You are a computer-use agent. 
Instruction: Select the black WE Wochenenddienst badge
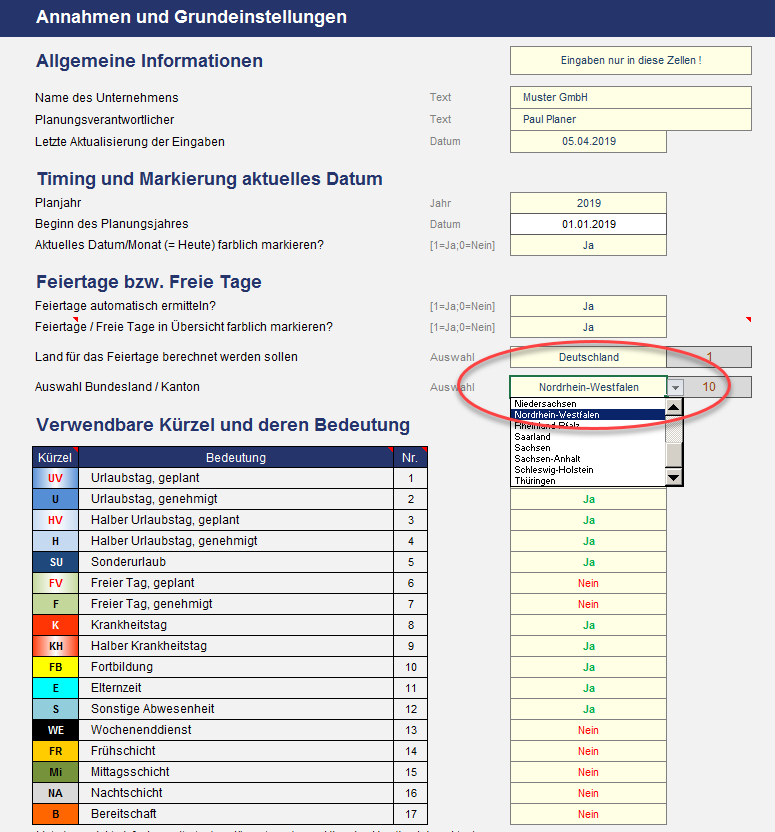(55, 730)
